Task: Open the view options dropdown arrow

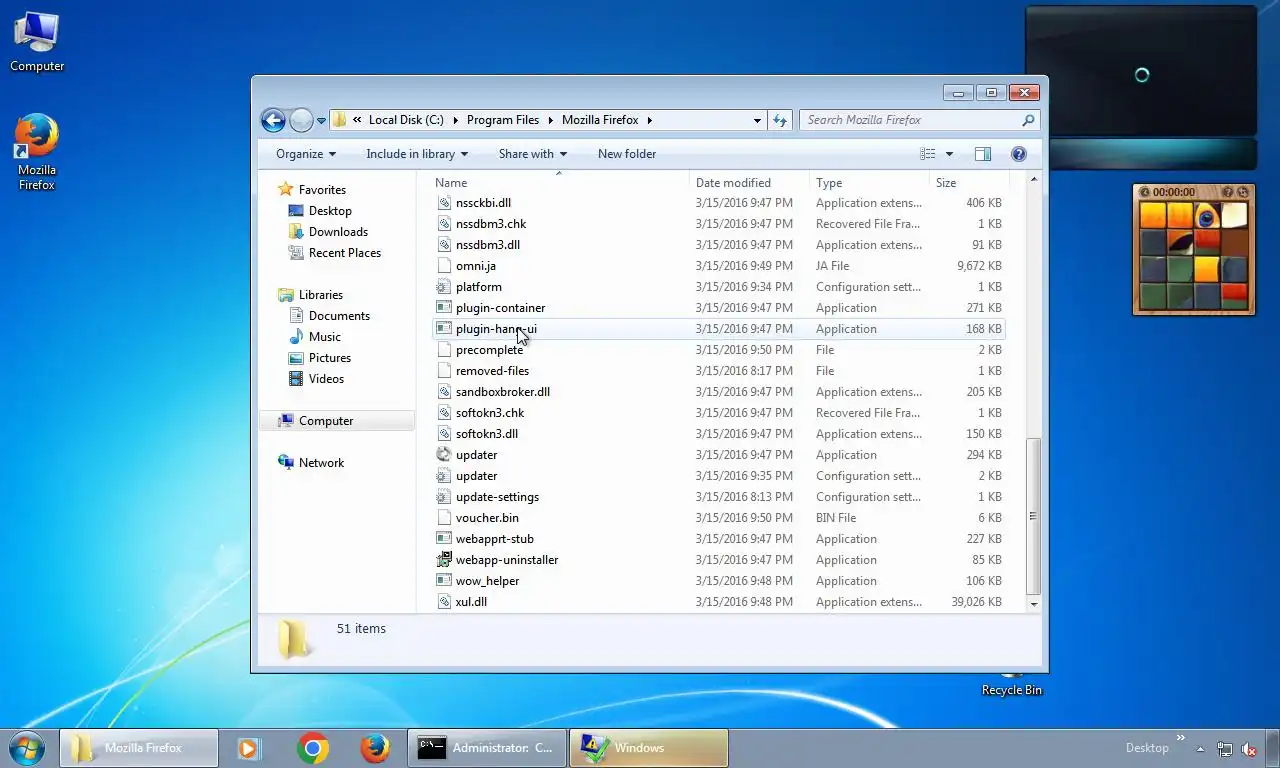Action: (x=949, y=154)
